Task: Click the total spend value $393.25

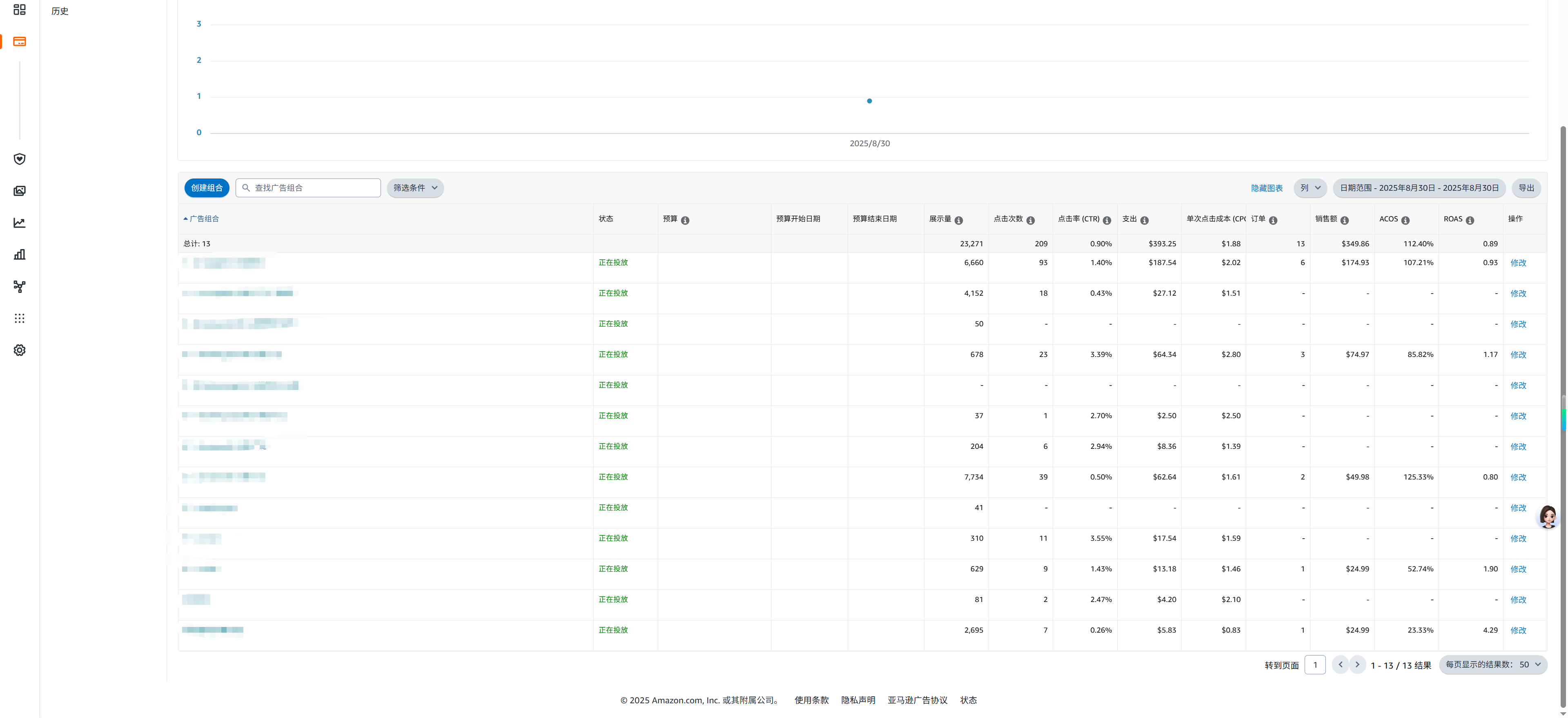Action: [1162, 243]
